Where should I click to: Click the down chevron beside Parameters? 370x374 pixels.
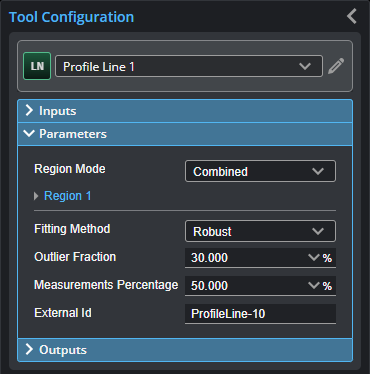[29, 134]
